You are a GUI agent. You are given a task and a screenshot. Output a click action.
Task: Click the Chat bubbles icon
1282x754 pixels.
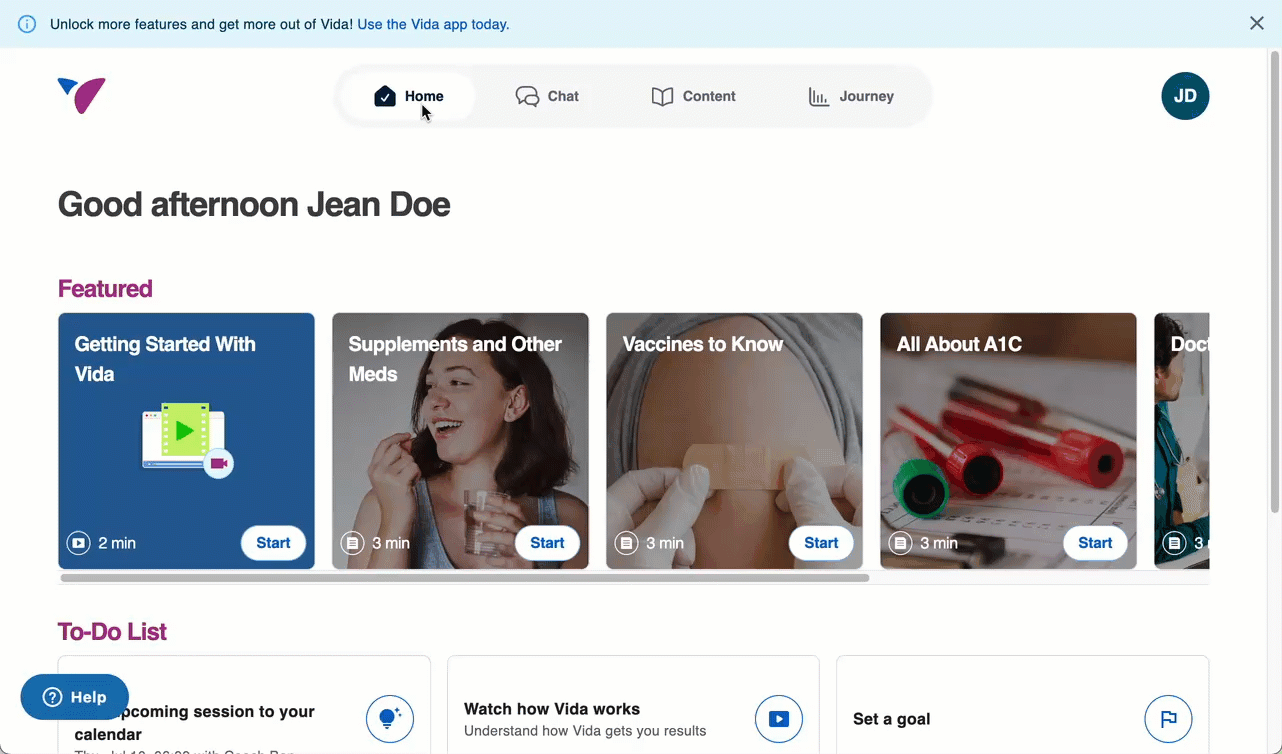click(527, 96)
